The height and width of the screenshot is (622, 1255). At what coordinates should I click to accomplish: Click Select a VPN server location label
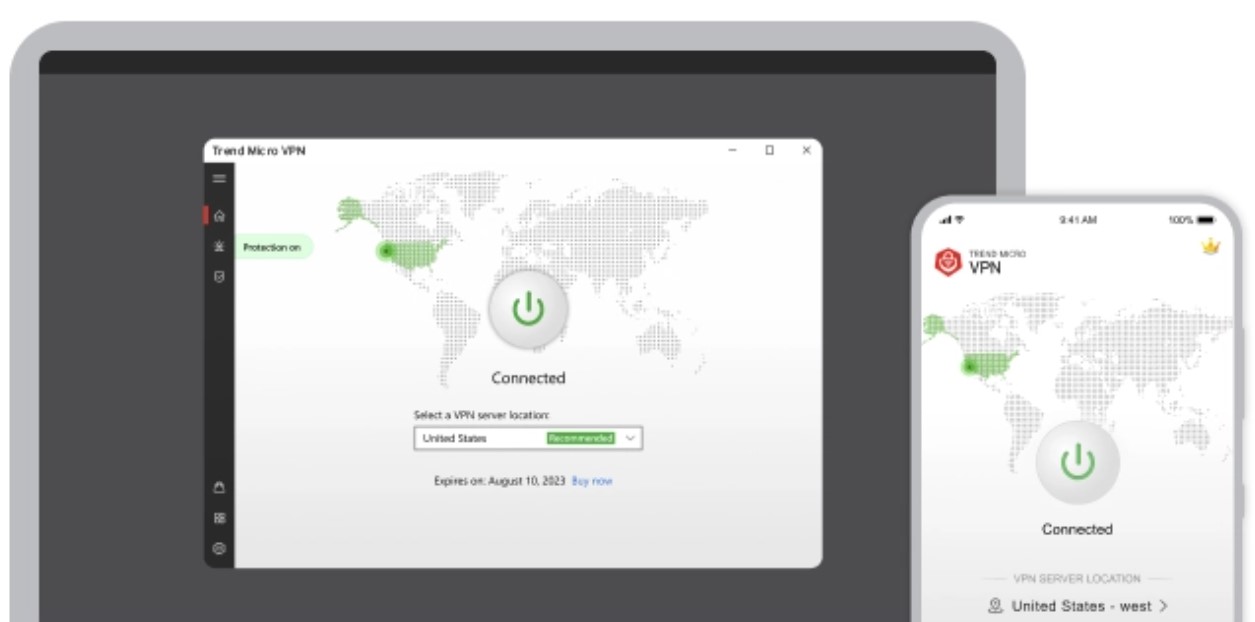click(x=482, y=414)
